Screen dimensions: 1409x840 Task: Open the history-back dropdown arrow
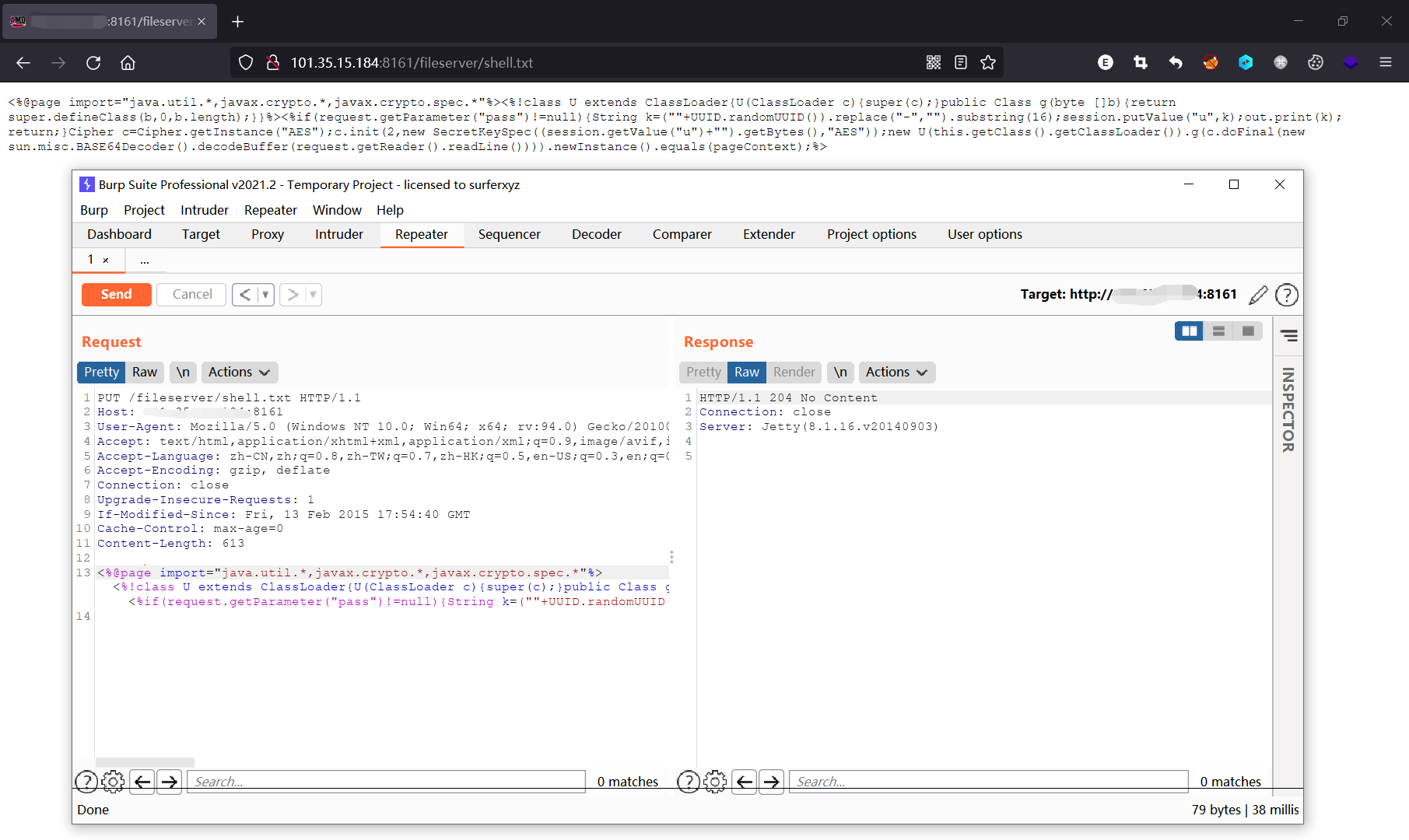(x=265, y=295)
